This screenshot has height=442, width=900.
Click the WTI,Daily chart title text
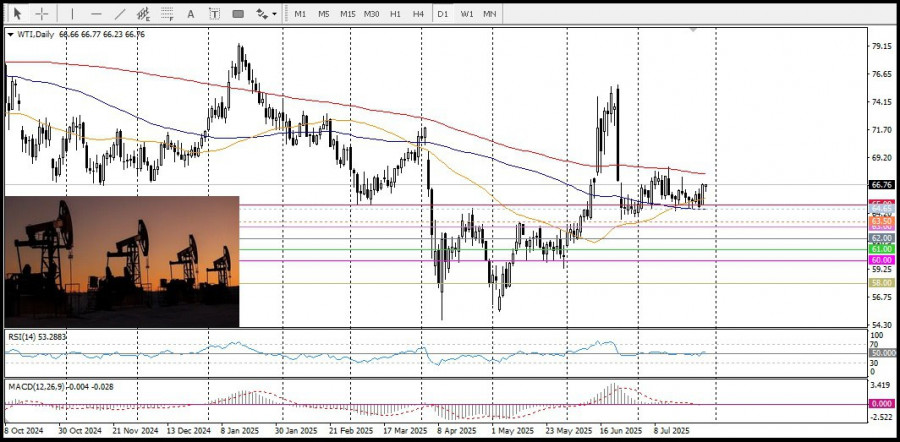(x=35, y=34)
